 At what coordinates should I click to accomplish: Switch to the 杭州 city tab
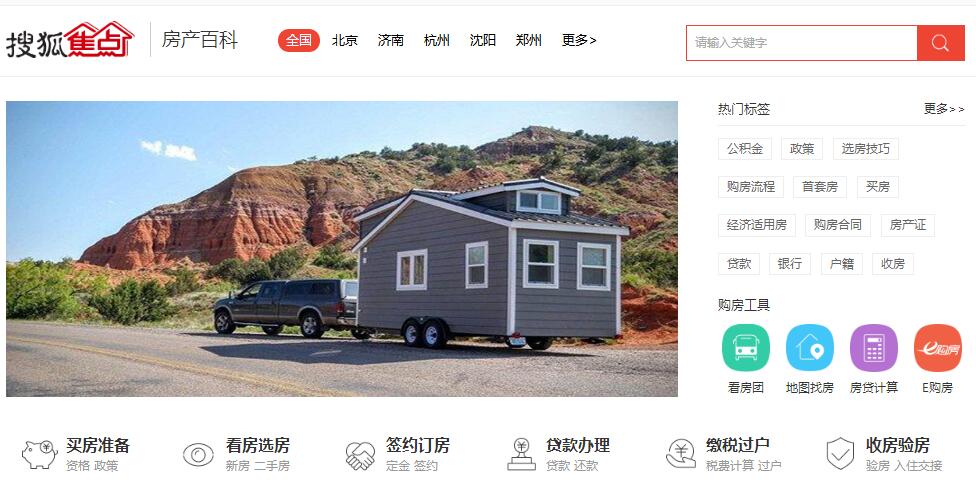[x=437, y=40]
